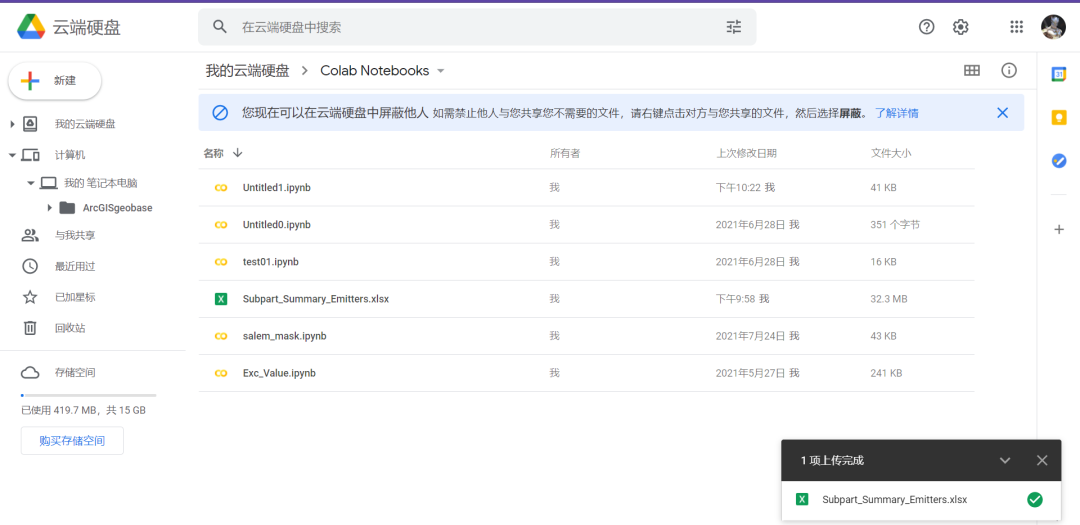Screen dimensions: 1080x525
Task: Open 与我共享 section
Action: point(75,236)
